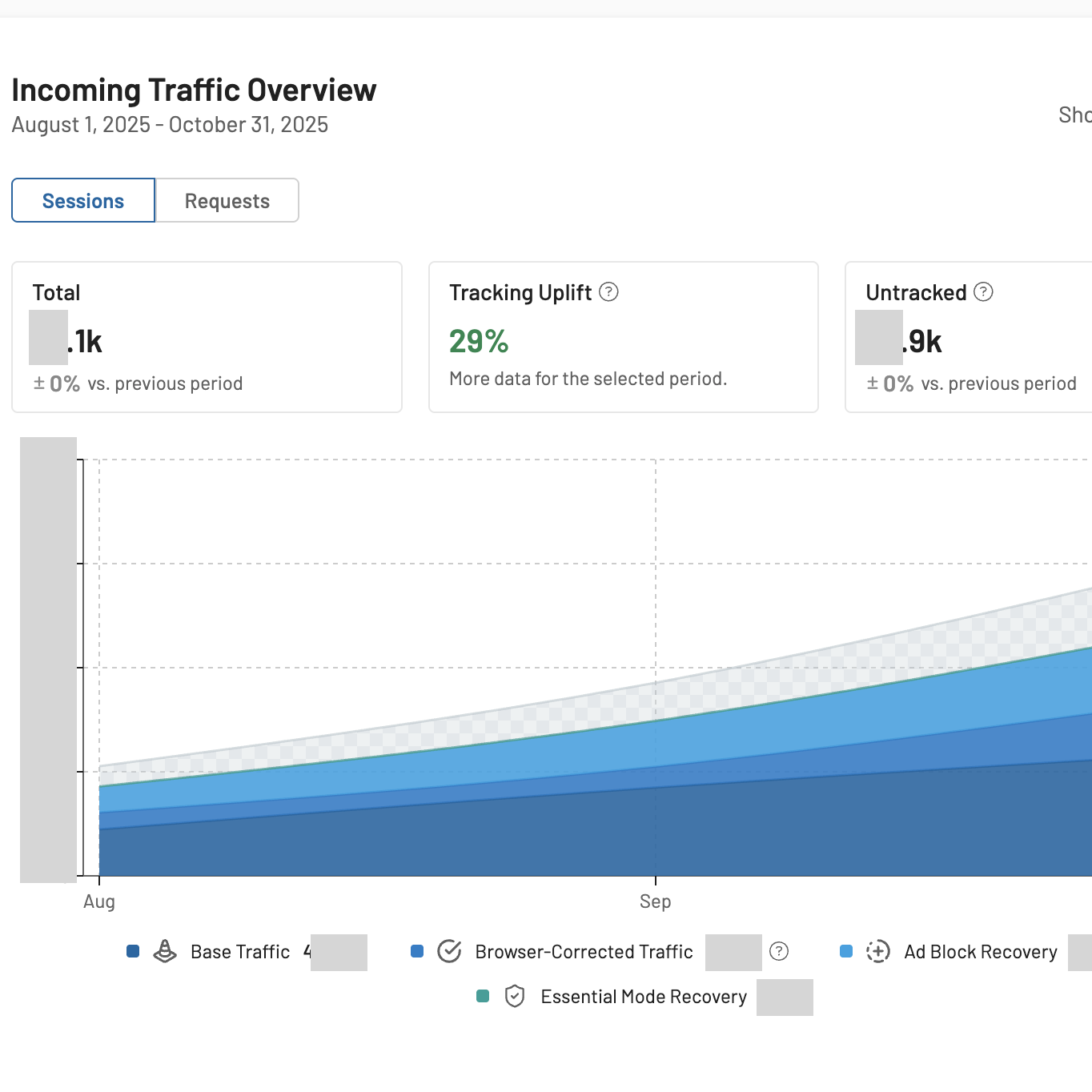
Task: Click help icon beside Browser-Corrected Traffic
Action: coord(778,951)
